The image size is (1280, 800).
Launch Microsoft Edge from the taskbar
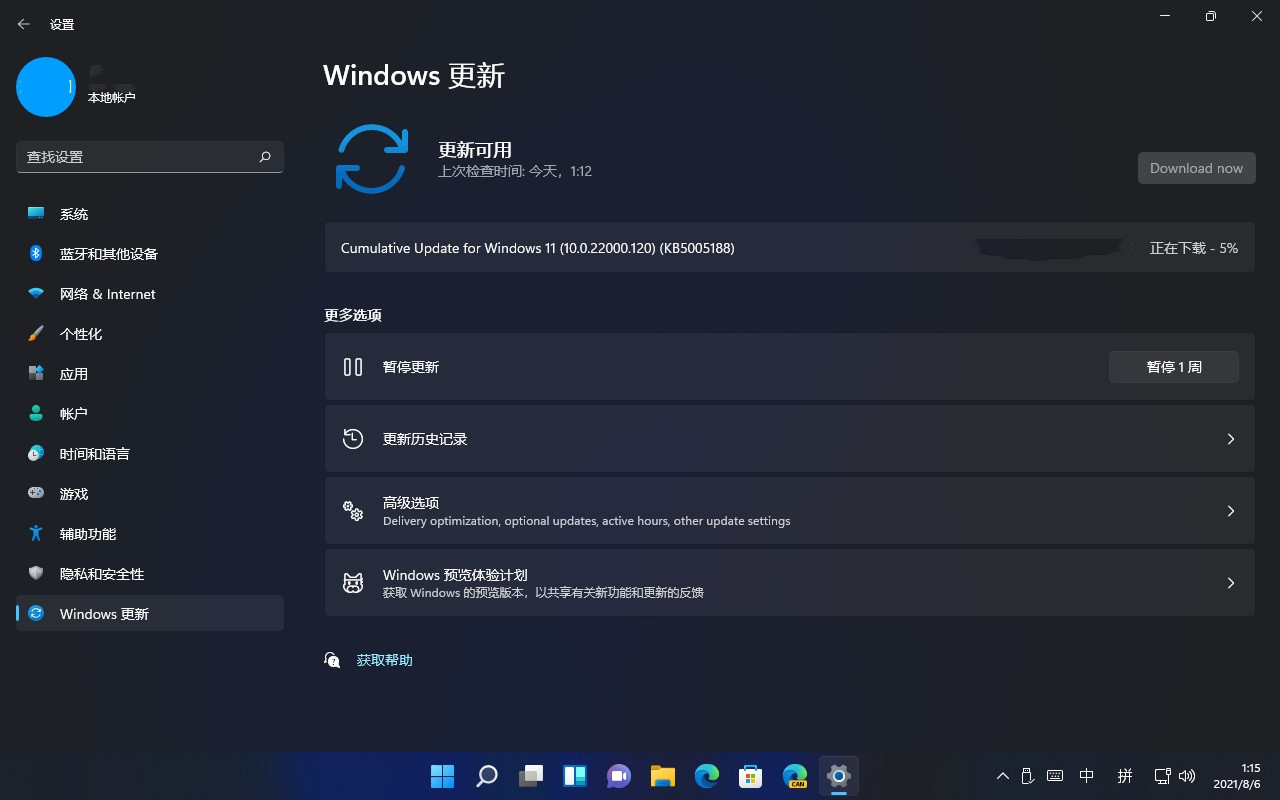click(706, 776)
